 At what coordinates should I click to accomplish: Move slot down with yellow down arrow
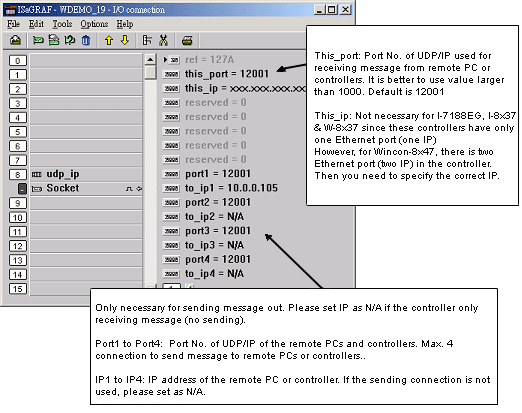coord(125,40)
